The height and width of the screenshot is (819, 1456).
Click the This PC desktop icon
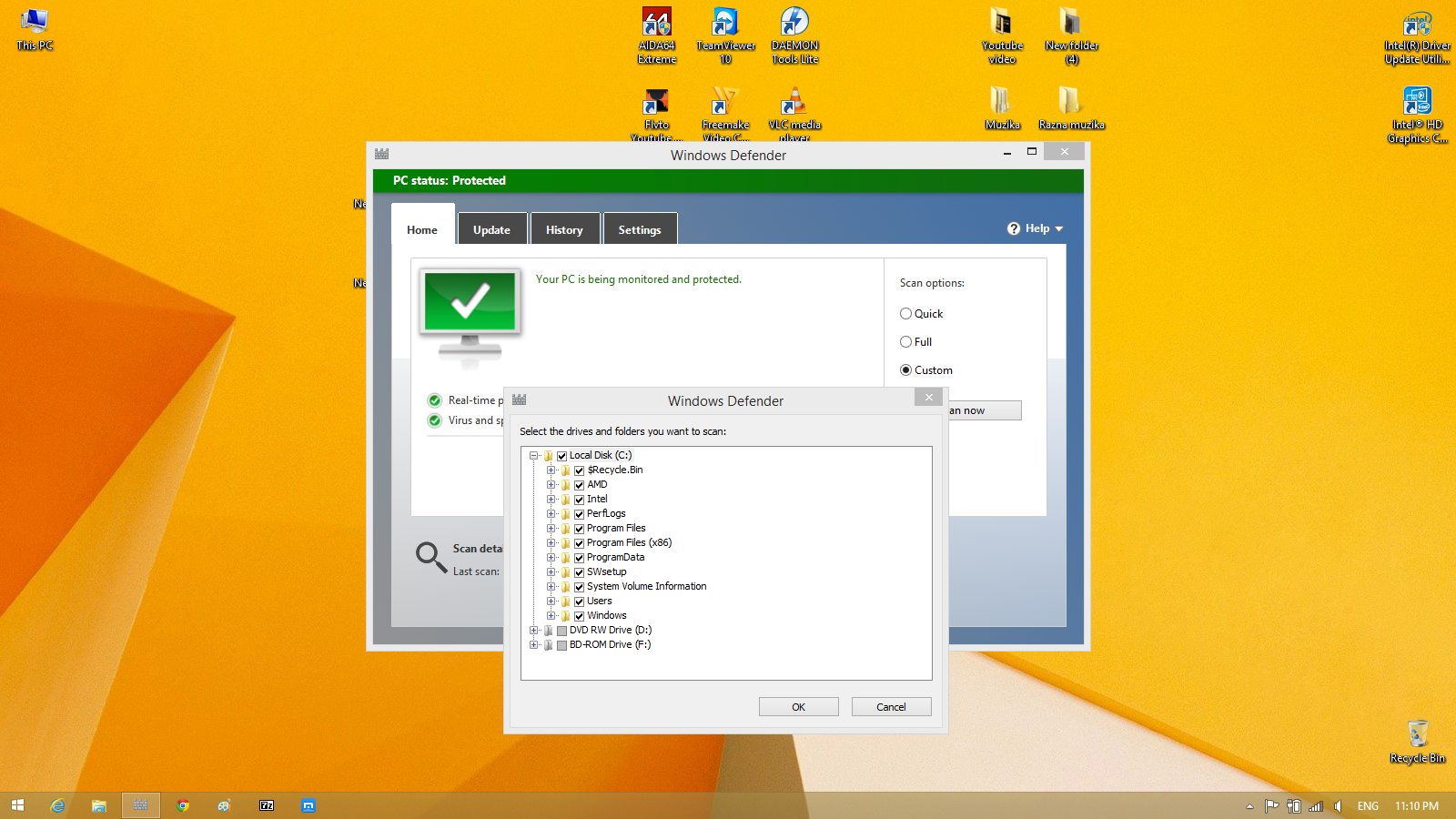tap(35, 29)
